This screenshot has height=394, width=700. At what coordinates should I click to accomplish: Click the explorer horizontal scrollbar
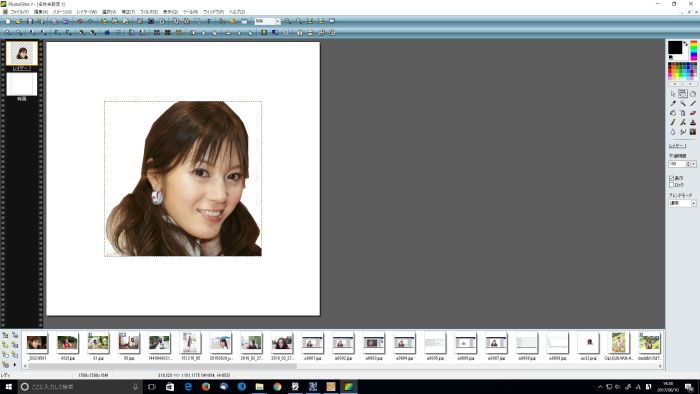click(162, 366)
